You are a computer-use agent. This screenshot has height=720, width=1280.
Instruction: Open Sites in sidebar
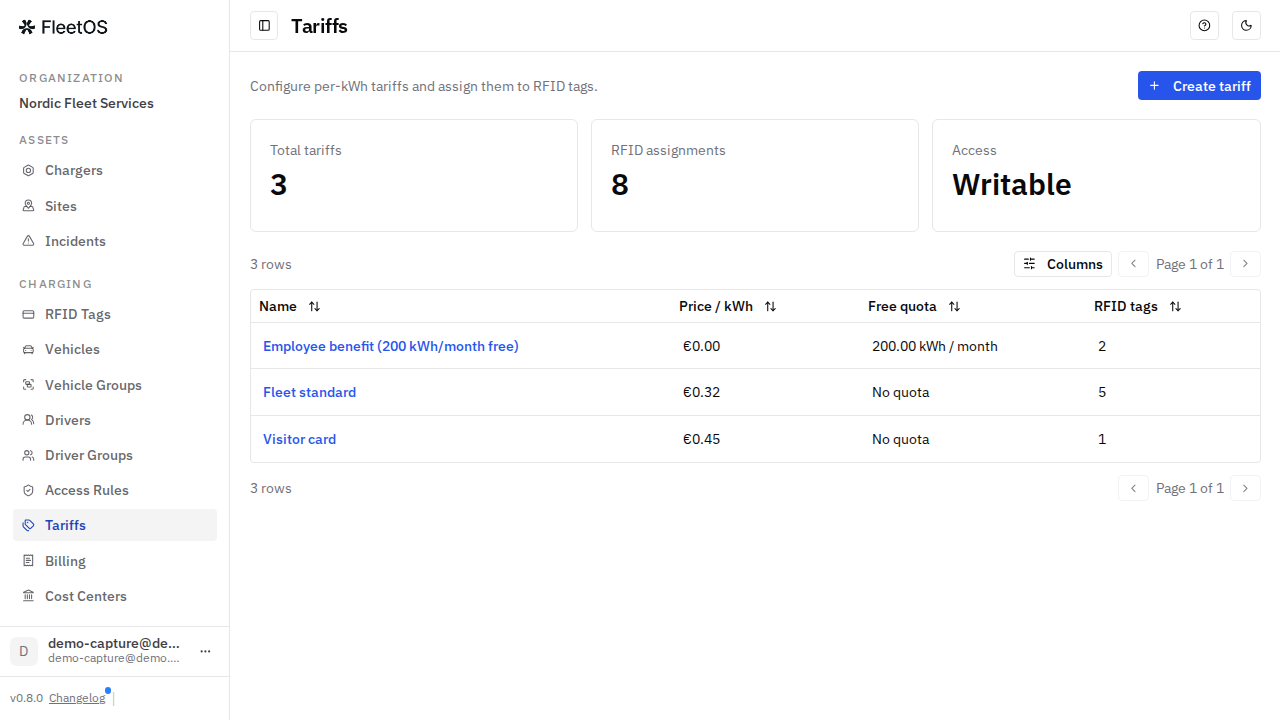pos(115,206)
